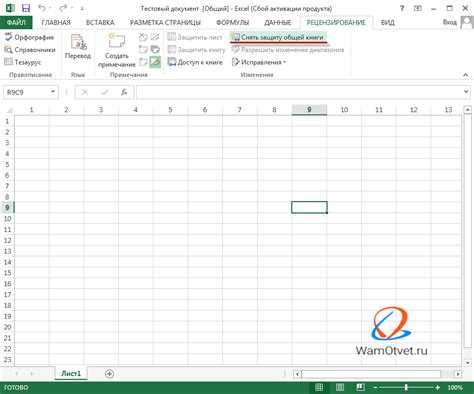Image resolution: width=474 pixels, height=394 pixels.
Task: Go to the next comment icon
Action: tap(143, 62)
